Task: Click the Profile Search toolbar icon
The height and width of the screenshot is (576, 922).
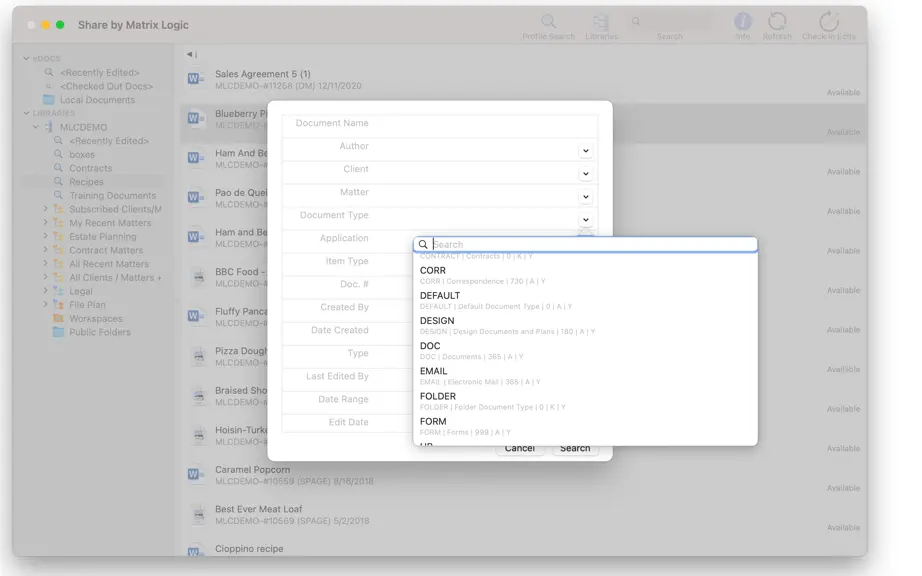Action: [x=548, y=22]
